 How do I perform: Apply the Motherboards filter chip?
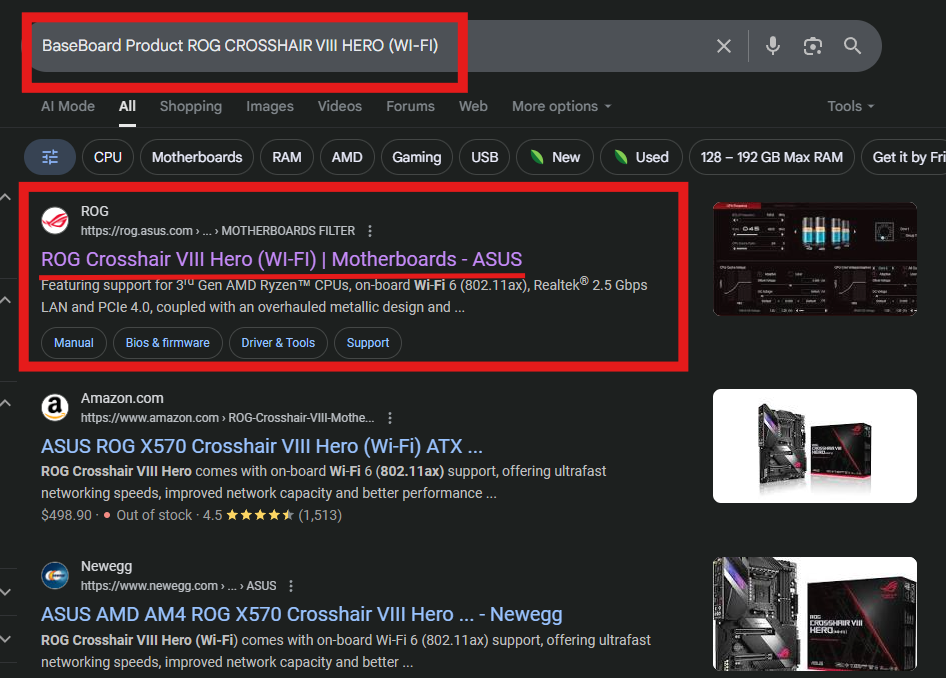[197, 157]
